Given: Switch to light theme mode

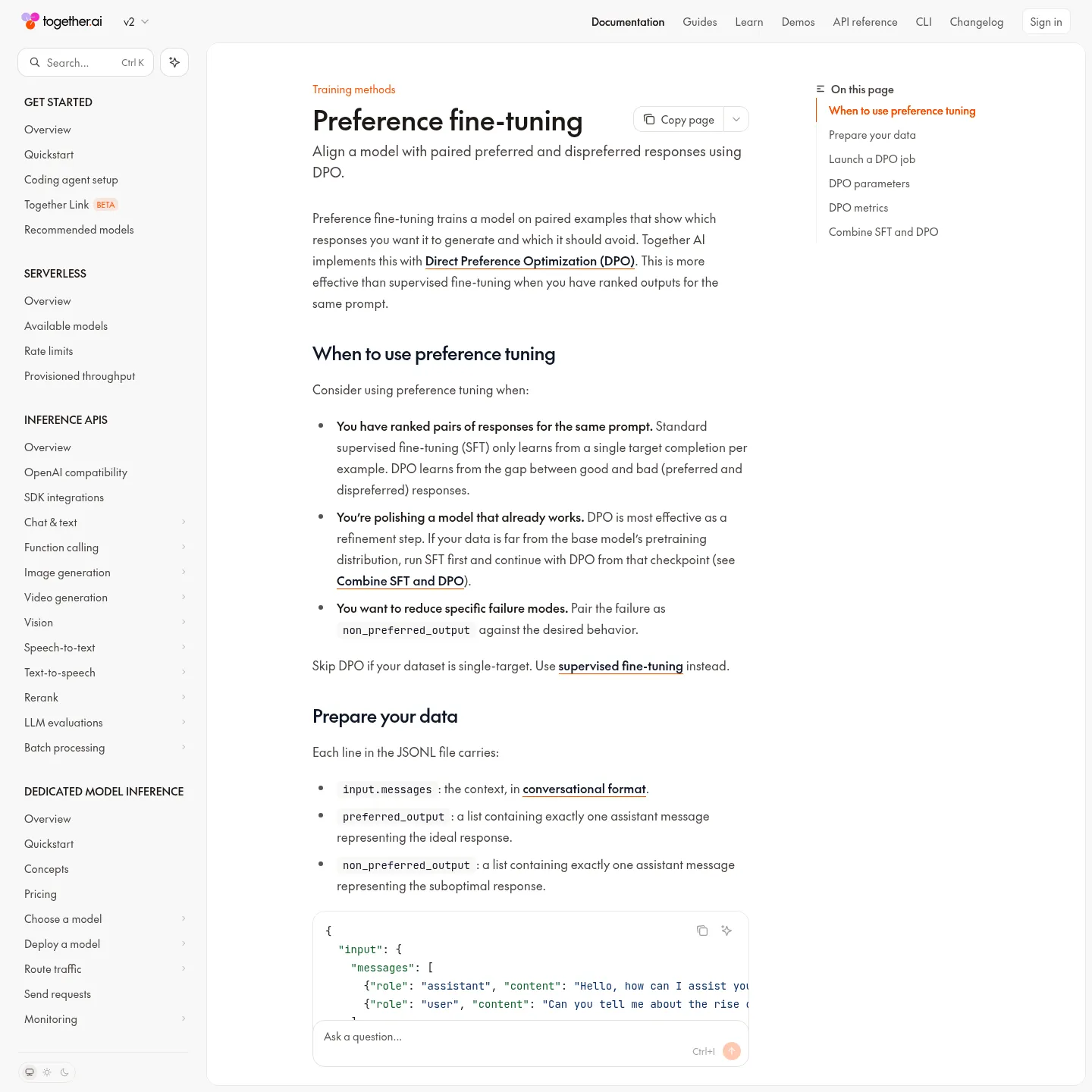Looking at the screenshot, I should pos(47,1072).
